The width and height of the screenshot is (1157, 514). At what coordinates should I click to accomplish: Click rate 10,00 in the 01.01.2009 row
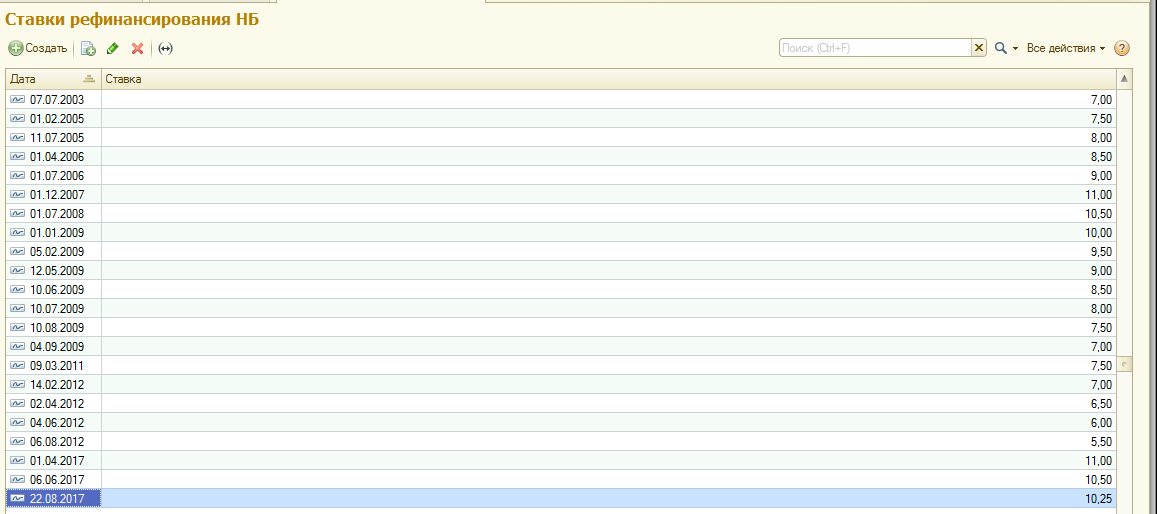tap(1099, 232)
